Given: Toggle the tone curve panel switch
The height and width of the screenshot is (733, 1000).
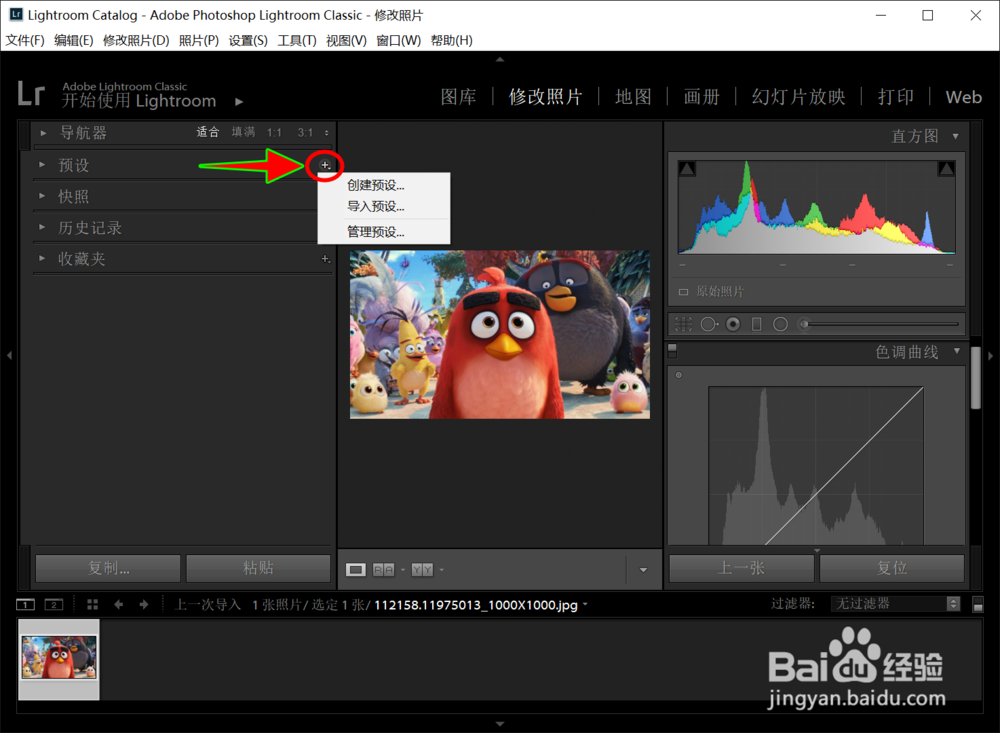Looking at the screenshot, I should click(x=672, y=351).
